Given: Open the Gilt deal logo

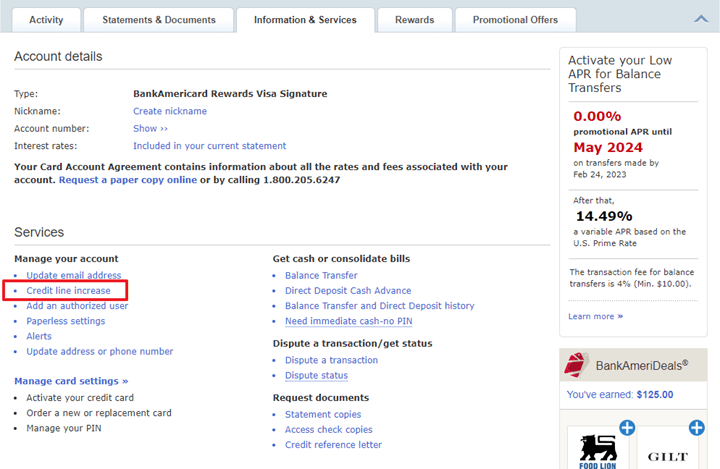Looking at the screenshot, I should 667,455.
